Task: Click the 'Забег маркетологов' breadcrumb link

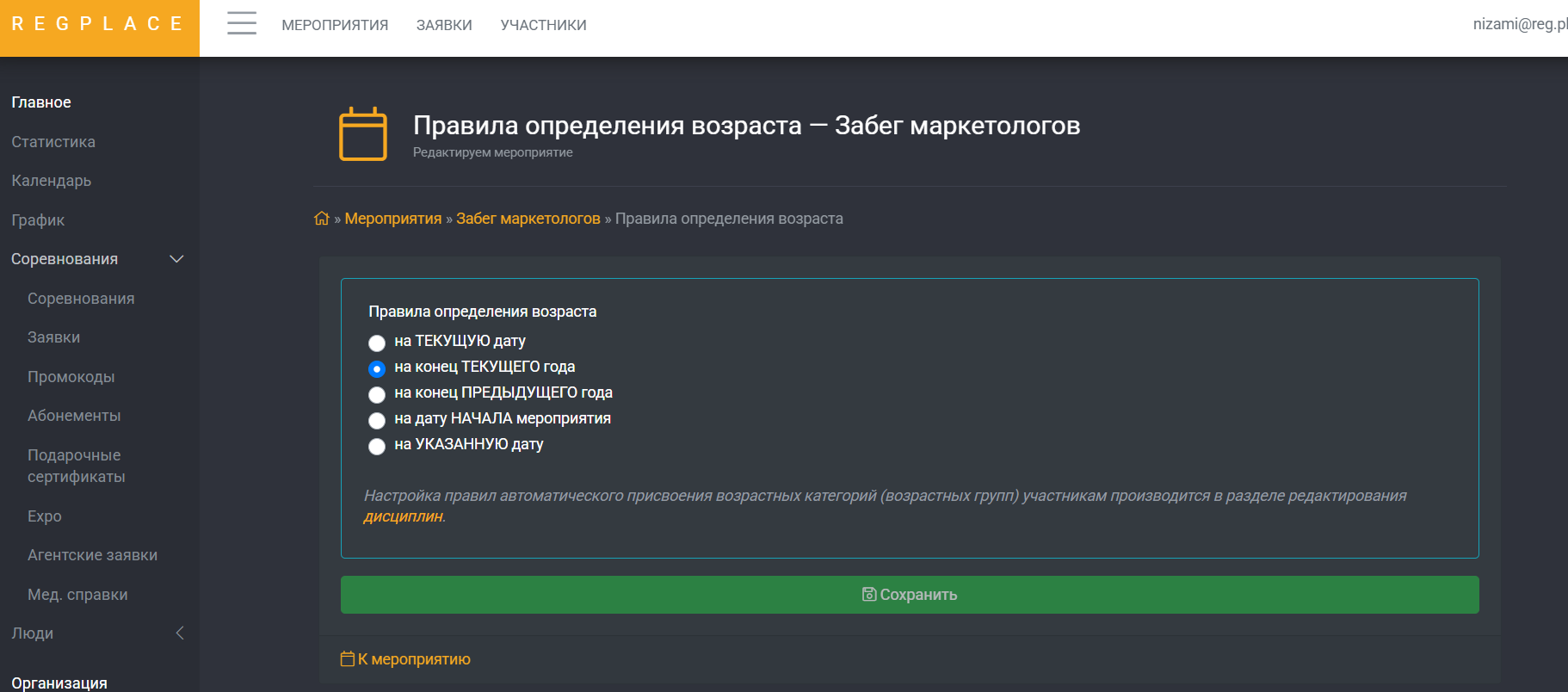Action: tap(528, 219)
